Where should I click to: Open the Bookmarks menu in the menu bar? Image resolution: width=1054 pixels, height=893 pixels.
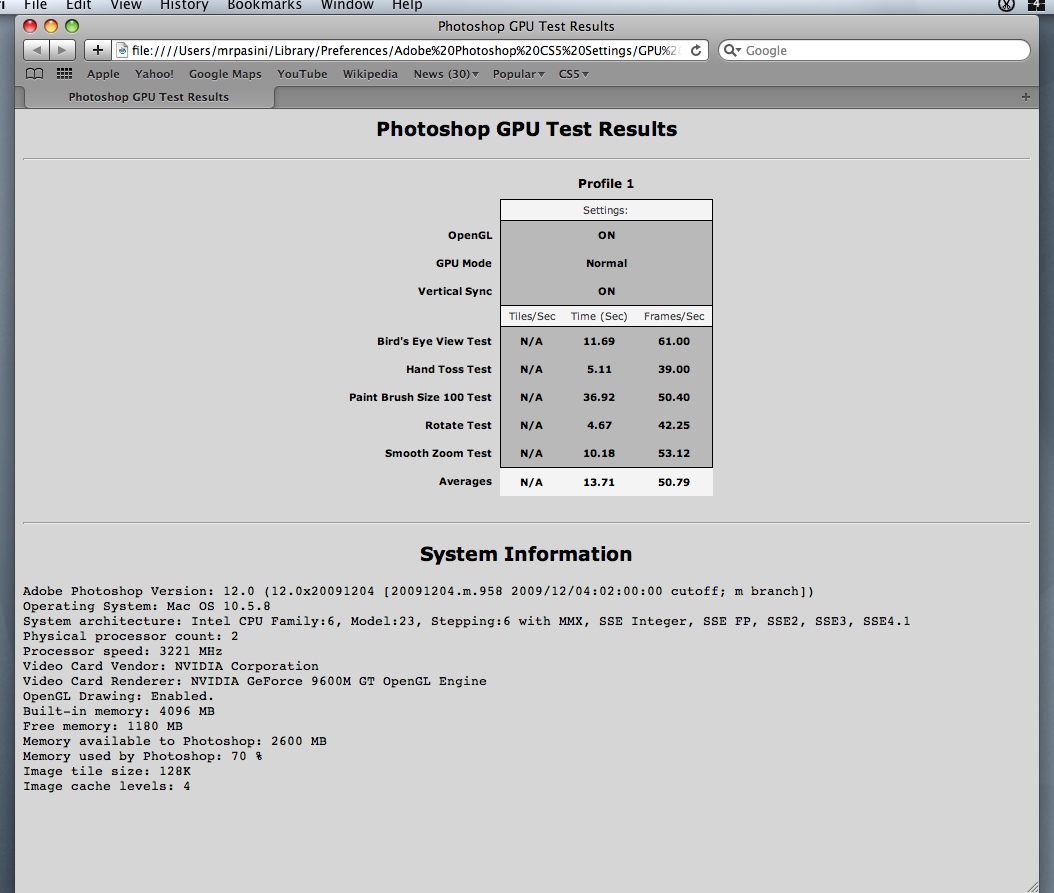(x=264, y=5)
